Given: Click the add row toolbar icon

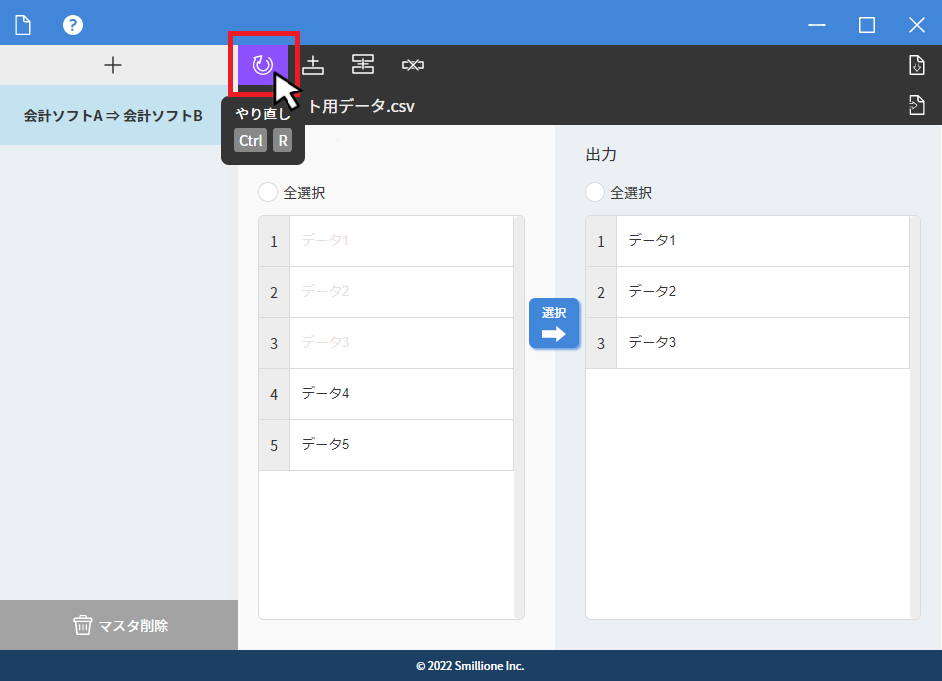Looking at the screenshot, I should (x=313, y=65).
